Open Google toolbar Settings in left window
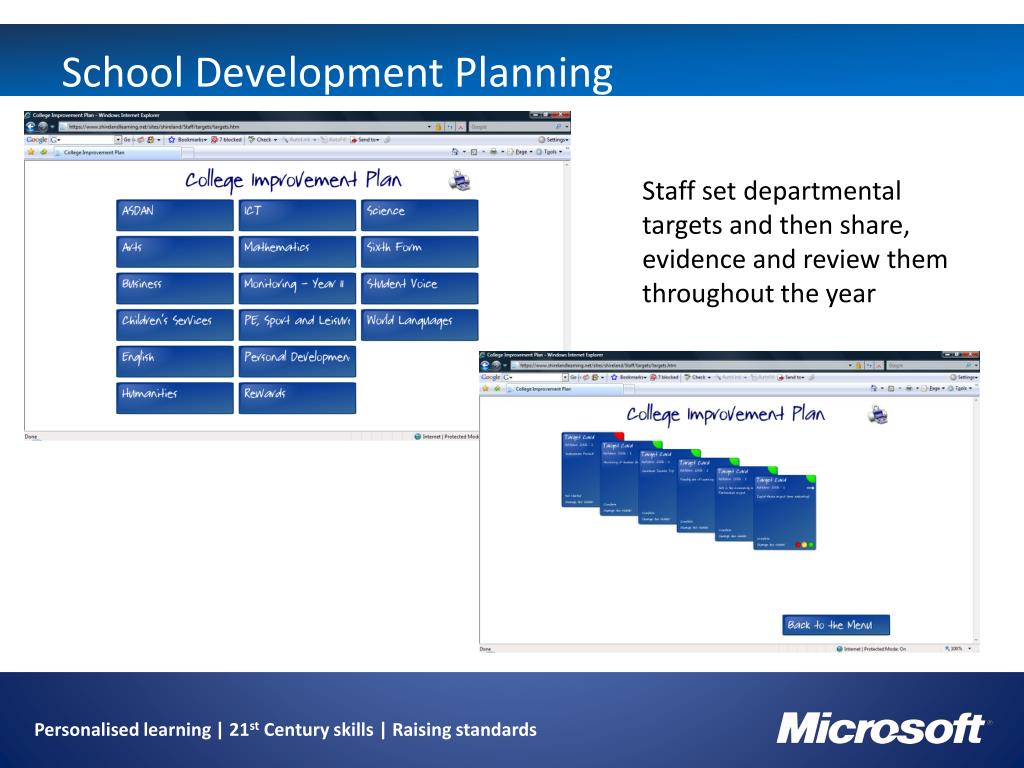This screenshot has height=768, width=1024. [x=553, y=140]
